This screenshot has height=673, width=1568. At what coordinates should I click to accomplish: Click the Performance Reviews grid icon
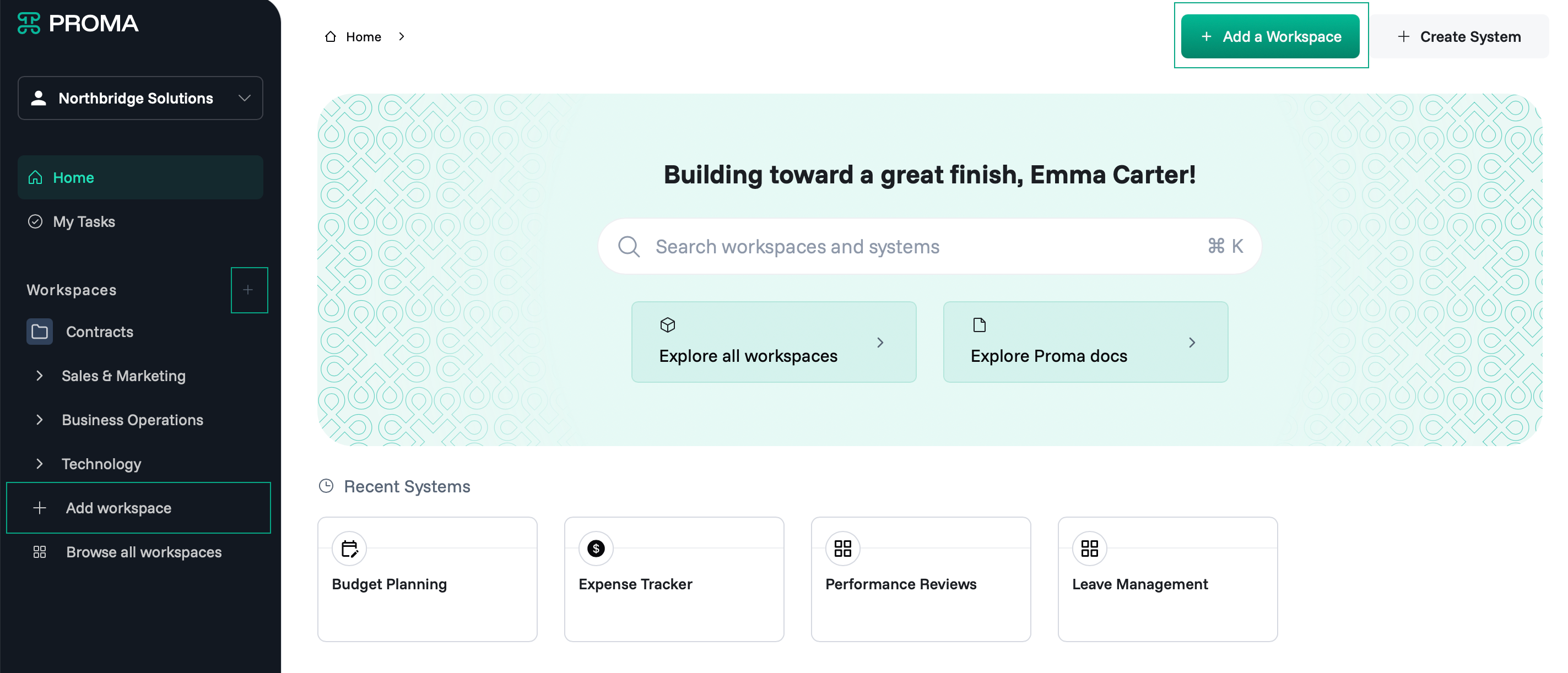842,548
